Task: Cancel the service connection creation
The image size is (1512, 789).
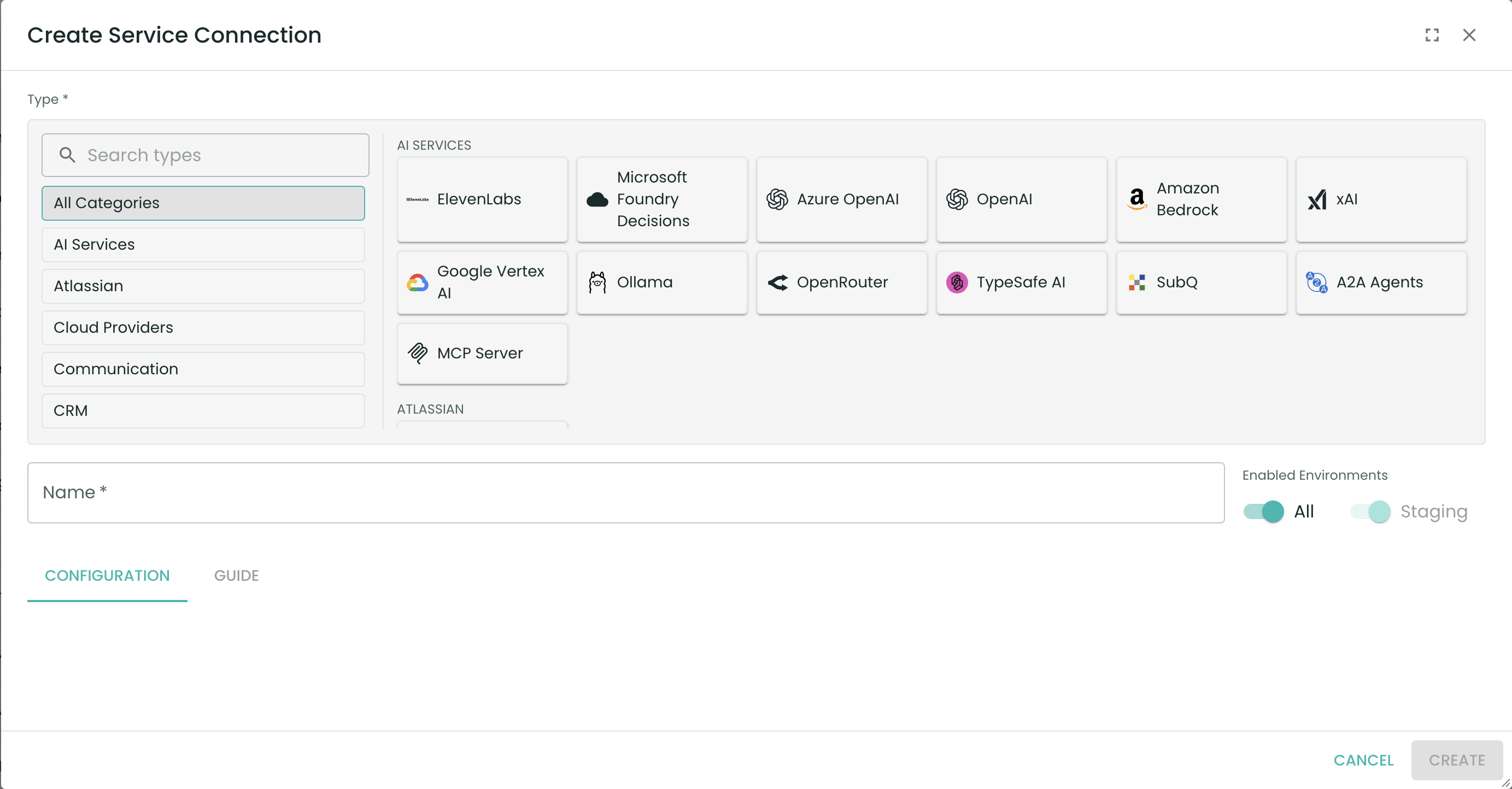Action: 1363,760
